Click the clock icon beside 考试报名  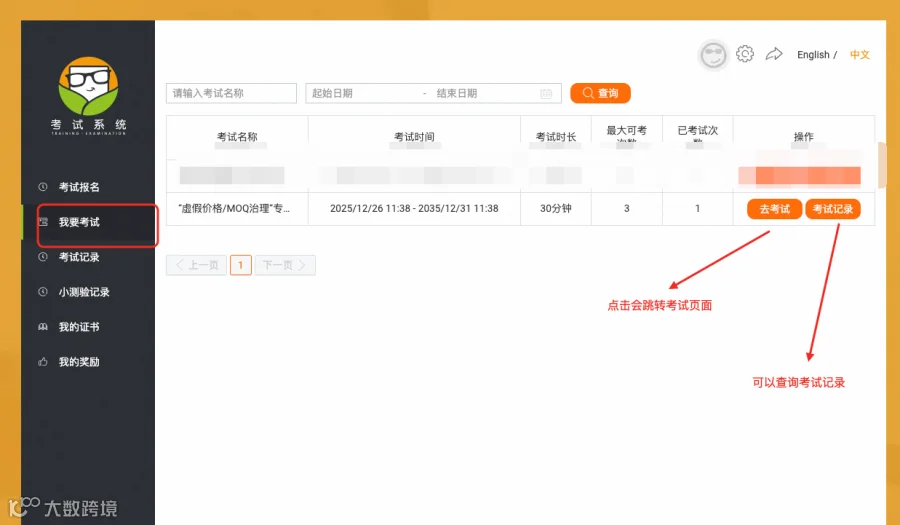click(42, 187)
